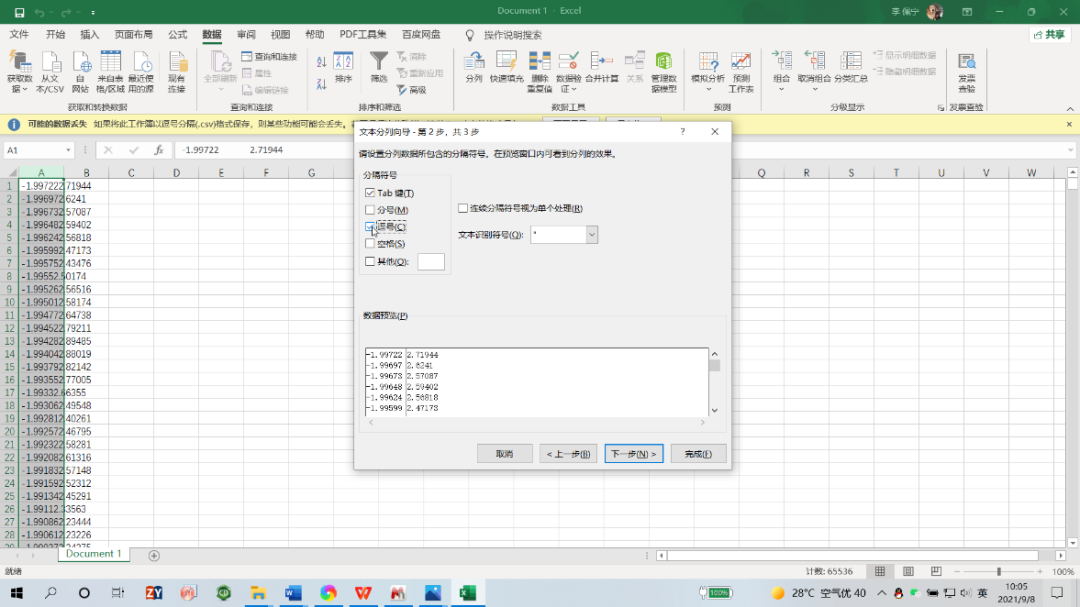Image resolution: width=1080 pixels, height=607 pixels.
Task: Sort ascending with the A-Z icon
Action: [321, 62]
